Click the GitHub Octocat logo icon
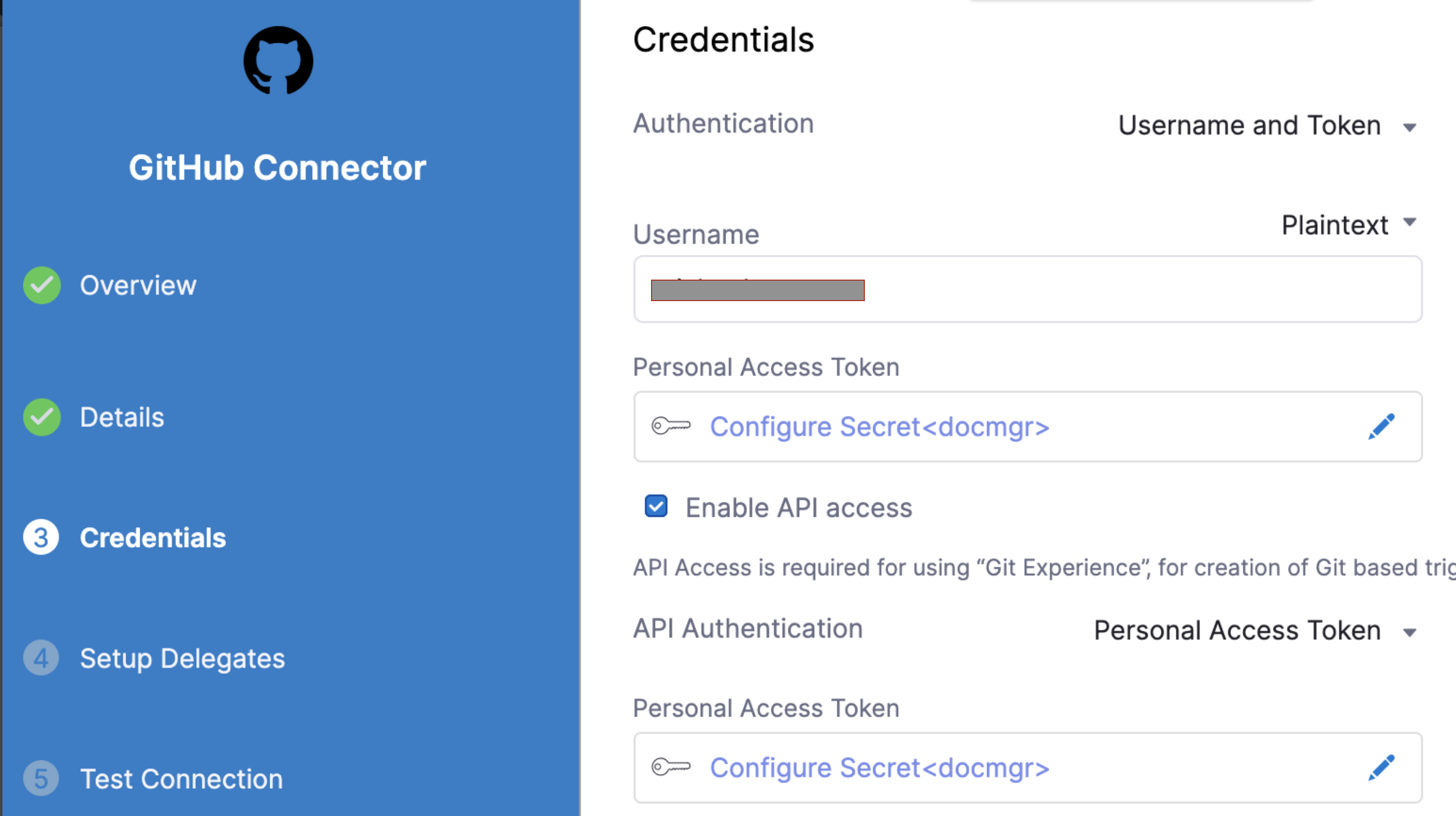 tap(278, 60)
